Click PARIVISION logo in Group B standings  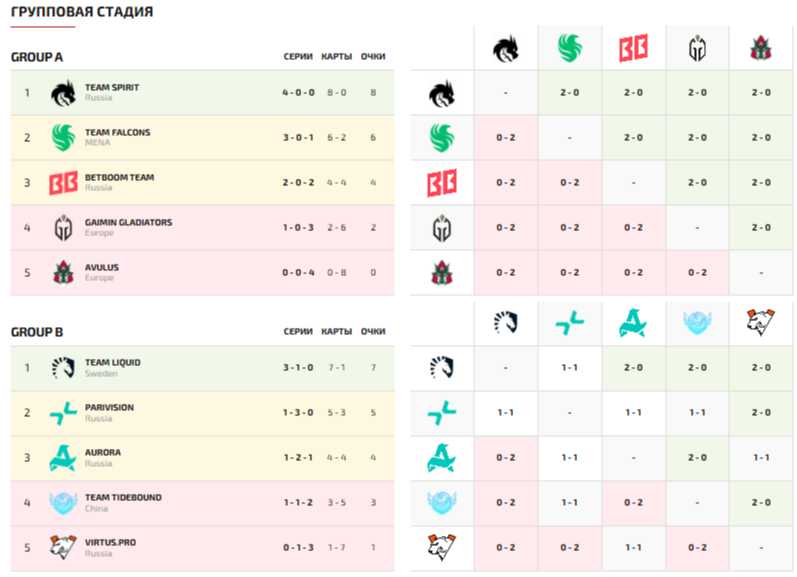click(x=63, y=413)
